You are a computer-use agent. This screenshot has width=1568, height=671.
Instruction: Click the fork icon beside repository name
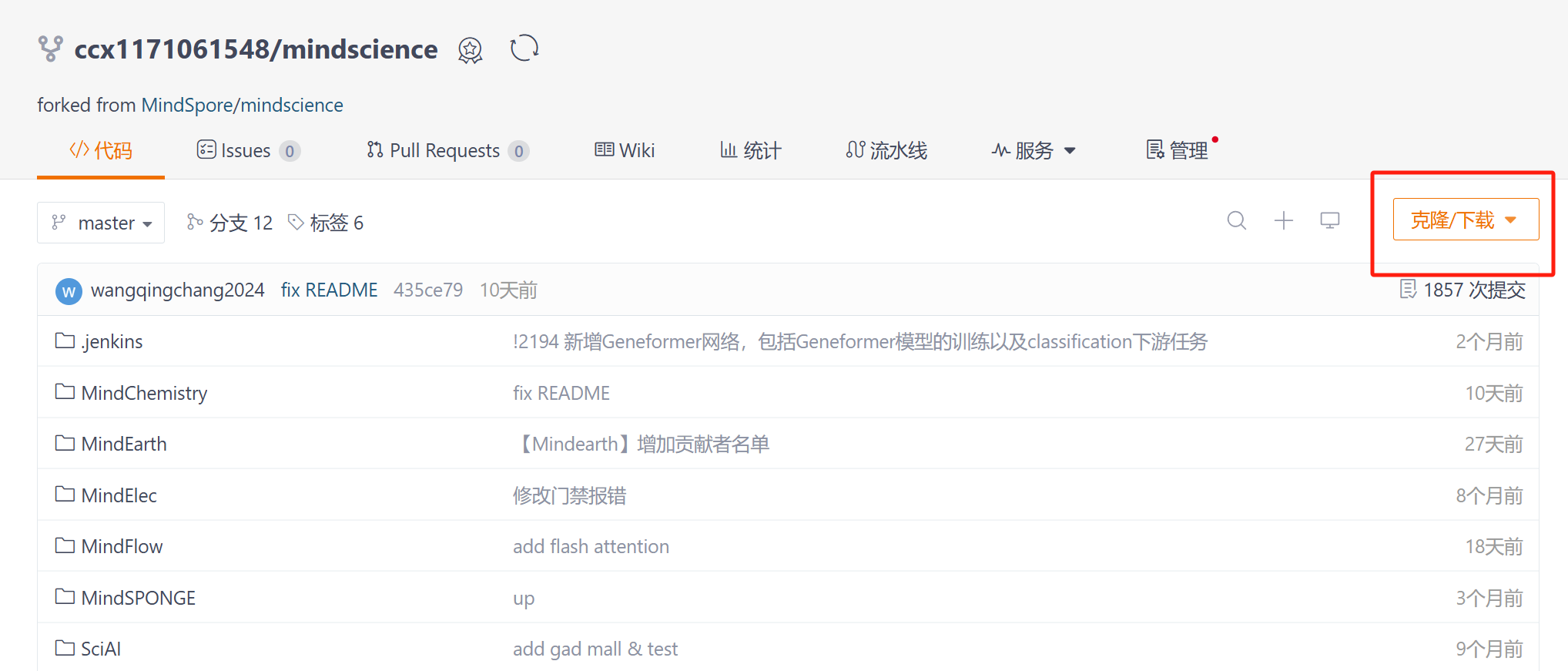[51, 49]
